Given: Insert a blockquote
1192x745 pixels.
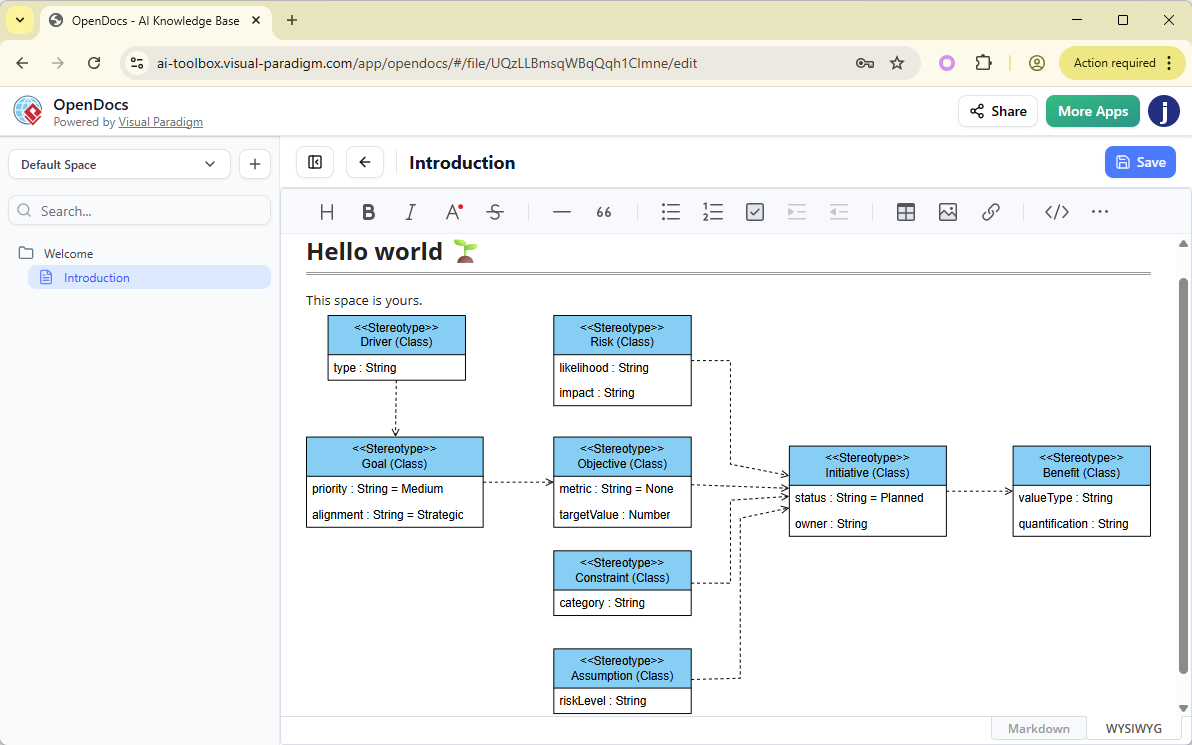Looking at the screenshot, I should 603,211.
